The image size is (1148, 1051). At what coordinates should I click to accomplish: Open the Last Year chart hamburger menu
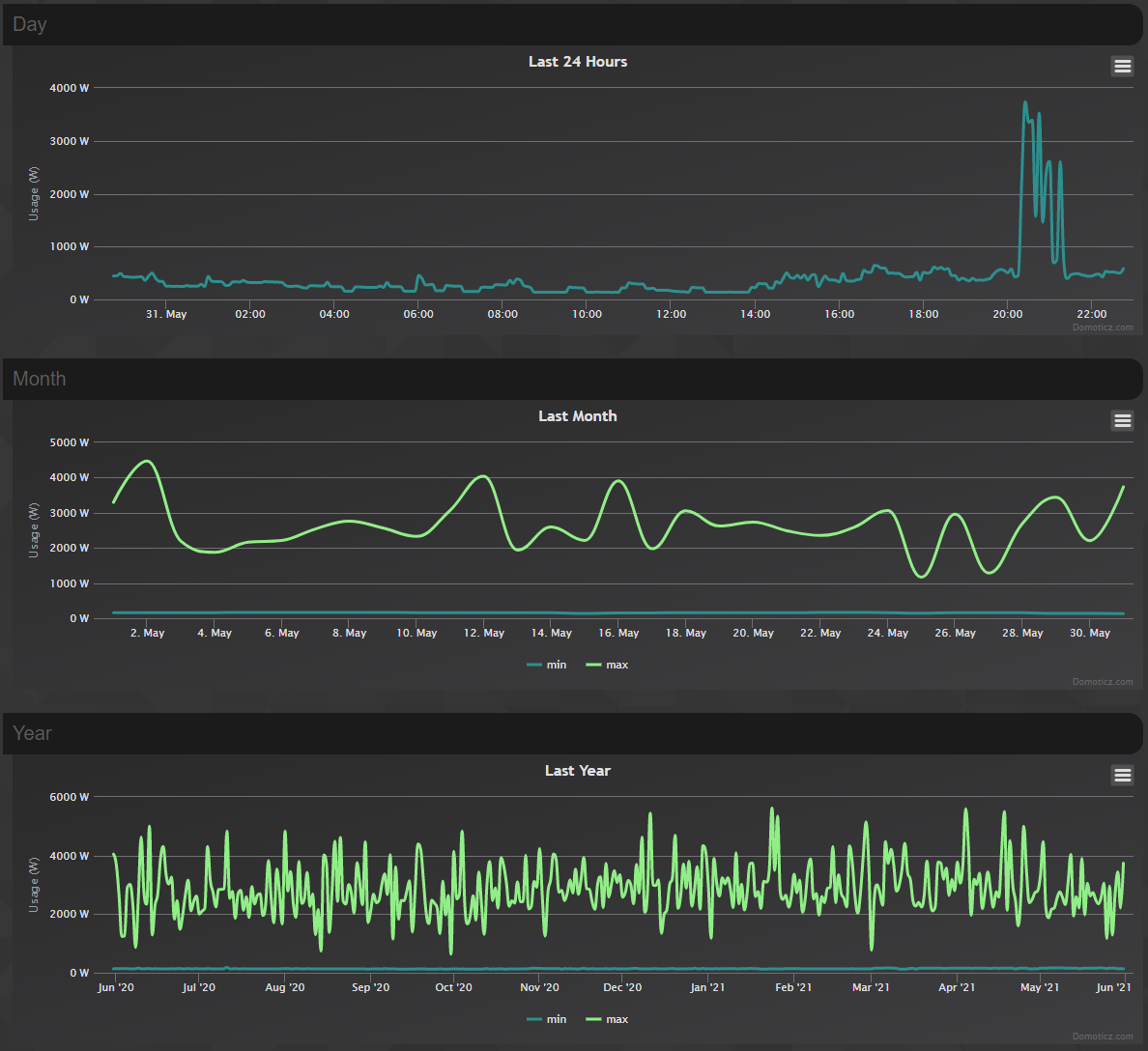[1122, 775]
